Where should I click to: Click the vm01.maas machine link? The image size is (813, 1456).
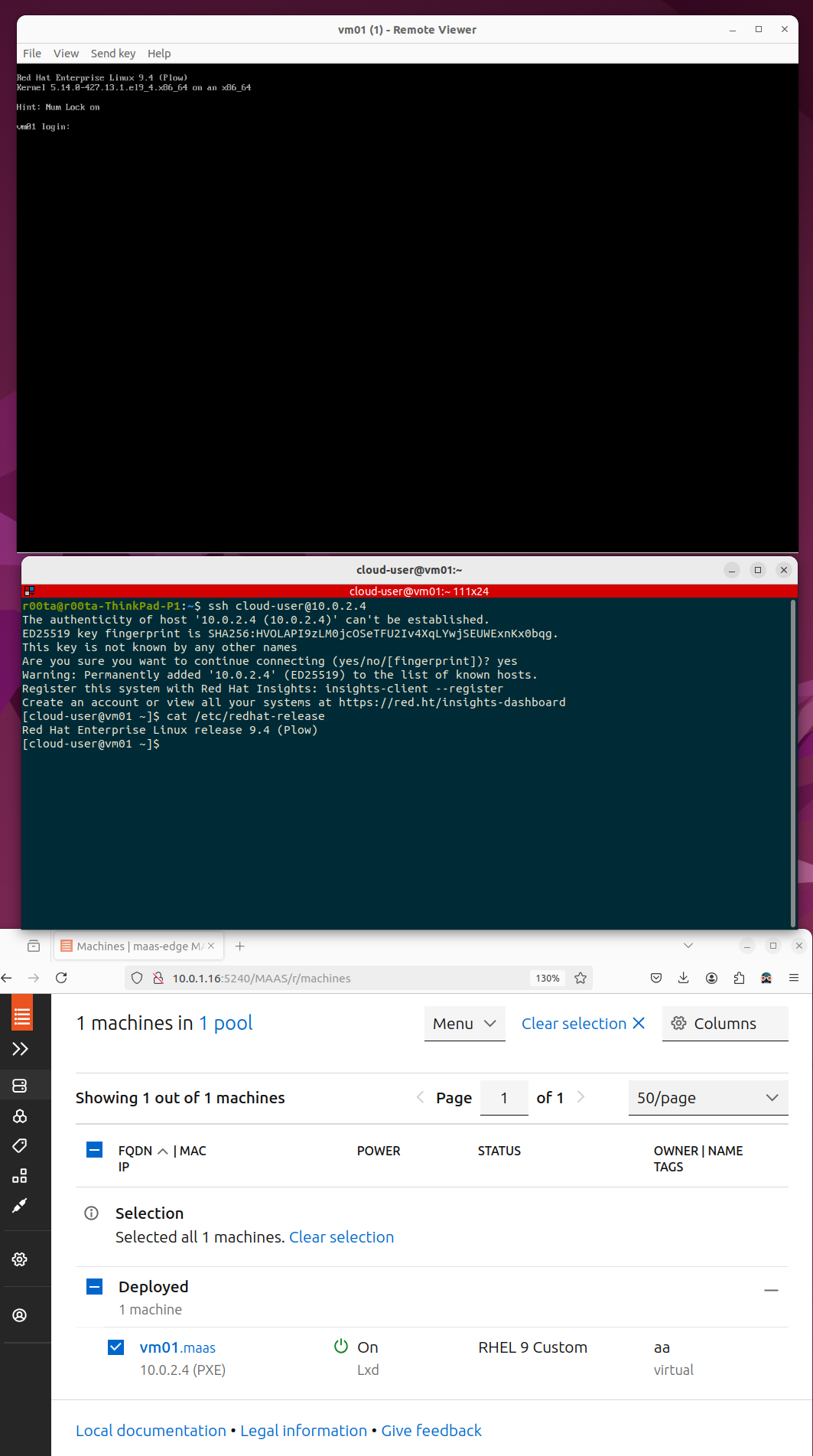(177, 1347)
